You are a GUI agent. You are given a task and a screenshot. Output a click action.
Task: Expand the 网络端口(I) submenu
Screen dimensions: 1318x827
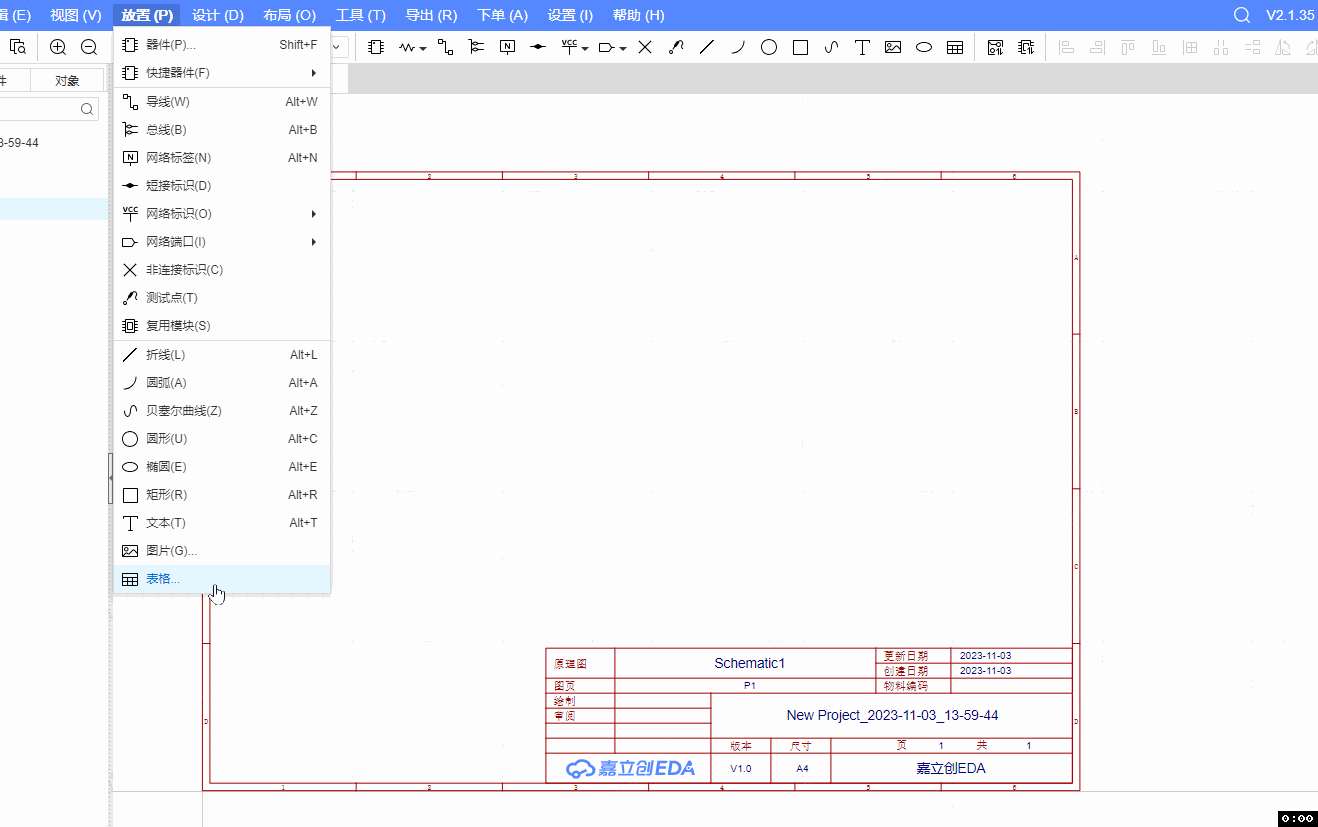click(222, 242)
